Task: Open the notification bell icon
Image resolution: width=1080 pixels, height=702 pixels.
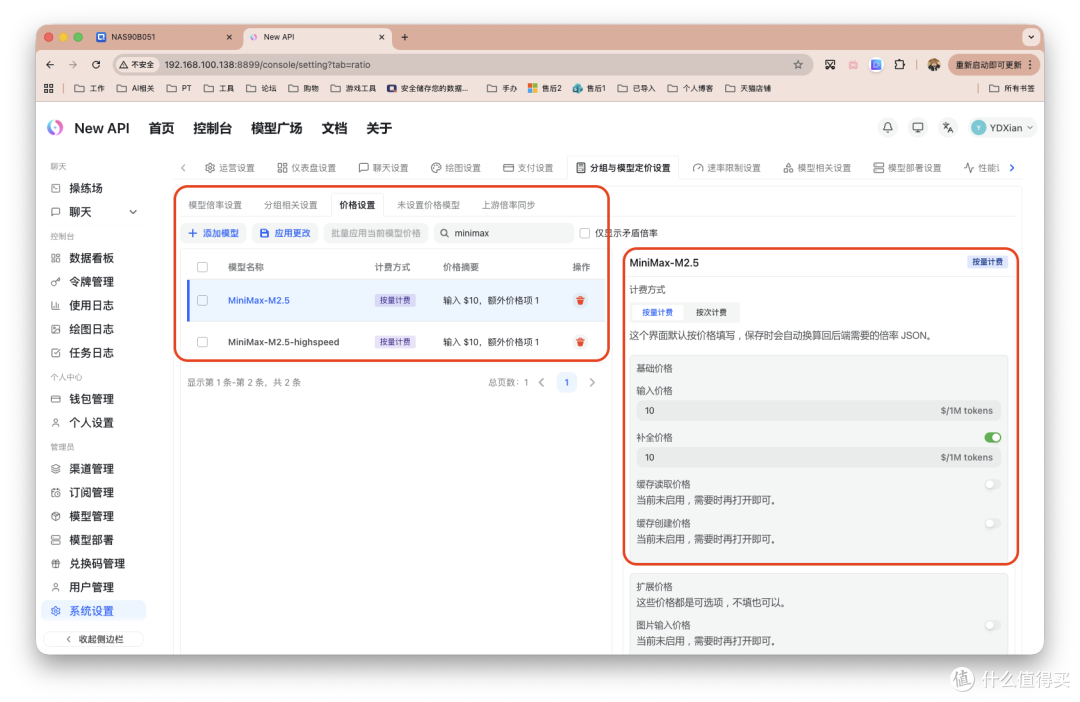Action: (x=887, y=127)
